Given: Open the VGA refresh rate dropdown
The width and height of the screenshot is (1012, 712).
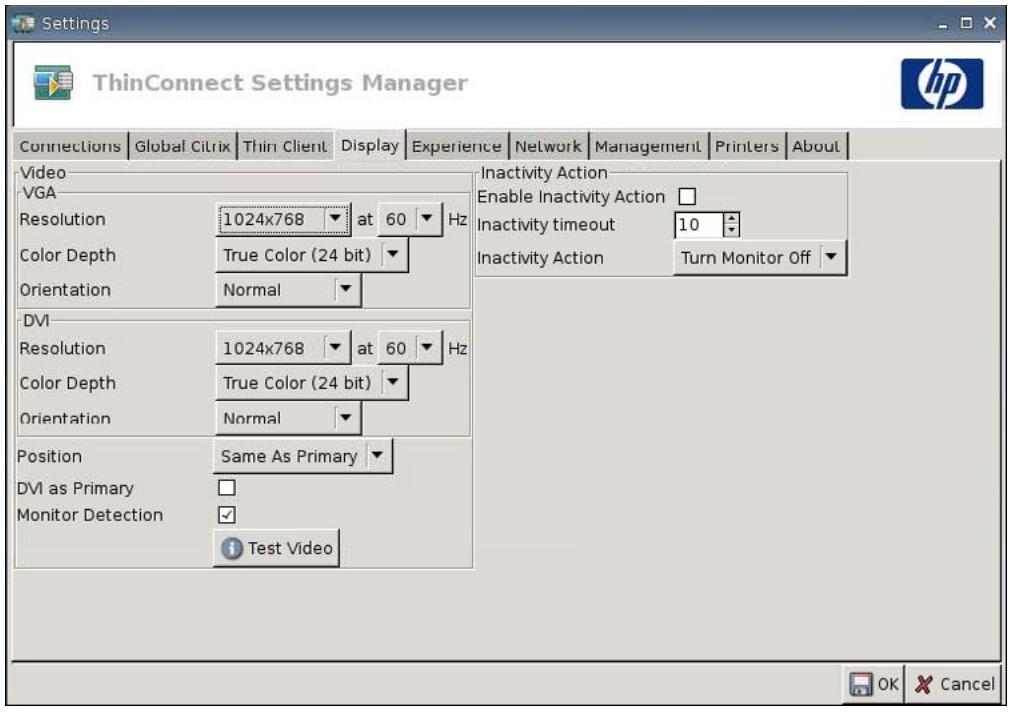Looking at the screenshot, I should pyautogui.click(x=410, y=219).
